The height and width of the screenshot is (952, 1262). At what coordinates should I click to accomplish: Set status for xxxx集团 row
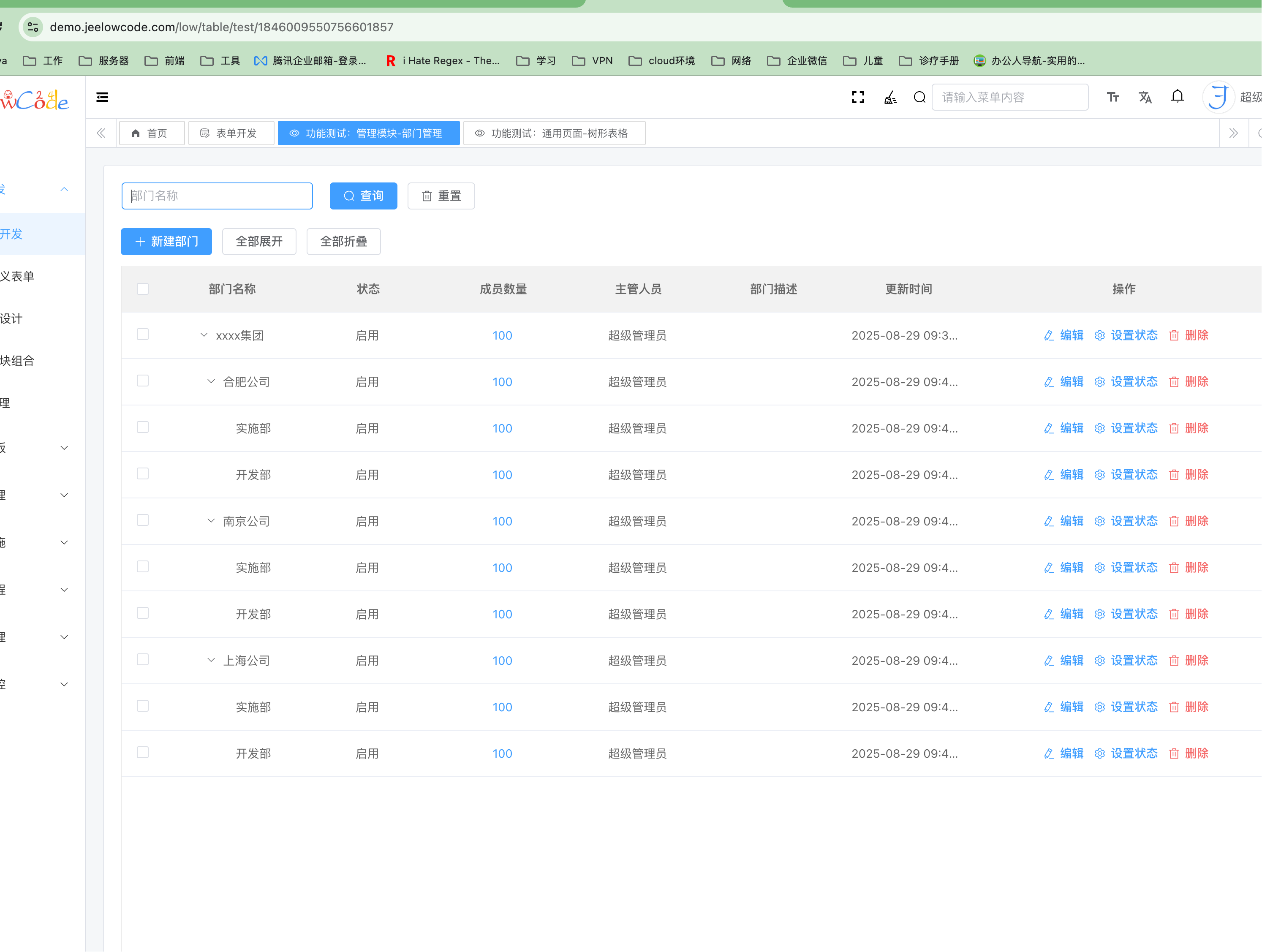click(1126, 335)
